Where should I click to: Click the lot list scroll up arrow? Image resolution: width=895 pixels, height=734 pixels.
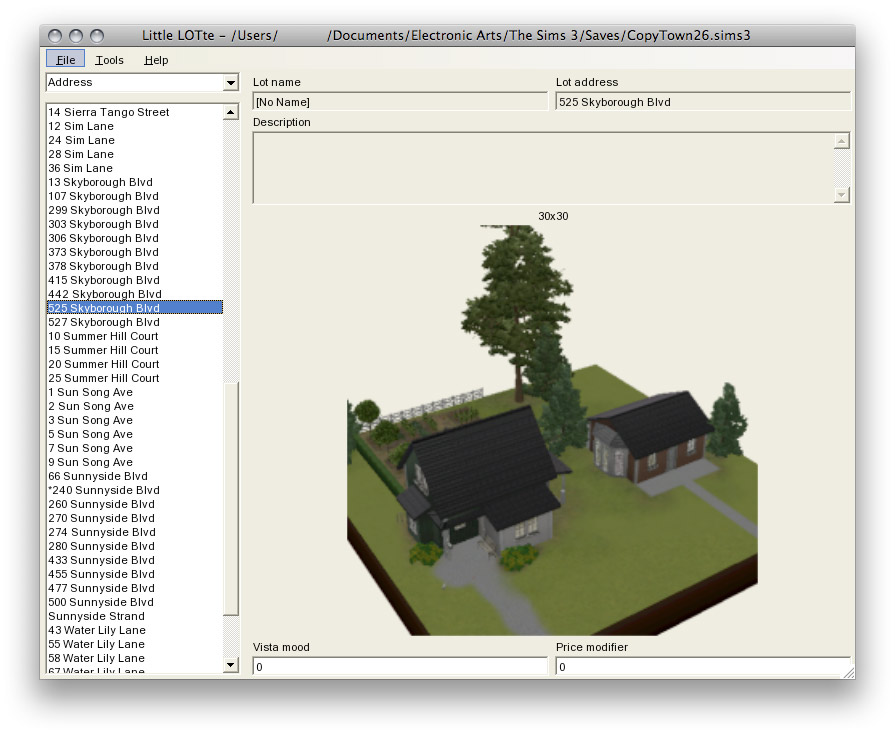[231, 112]
